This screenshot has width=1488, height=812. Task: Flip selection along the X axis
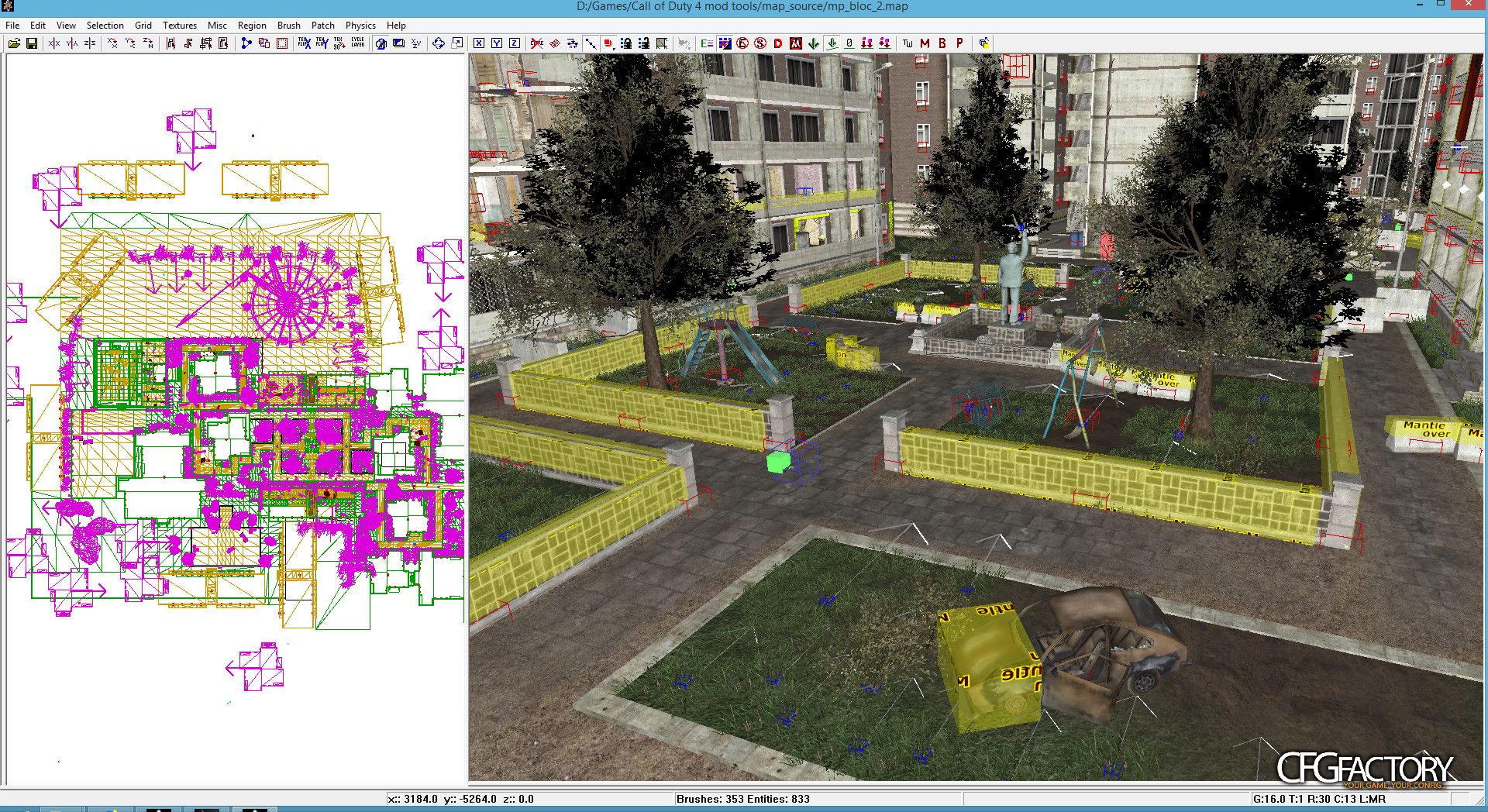(x=54, y=43)
